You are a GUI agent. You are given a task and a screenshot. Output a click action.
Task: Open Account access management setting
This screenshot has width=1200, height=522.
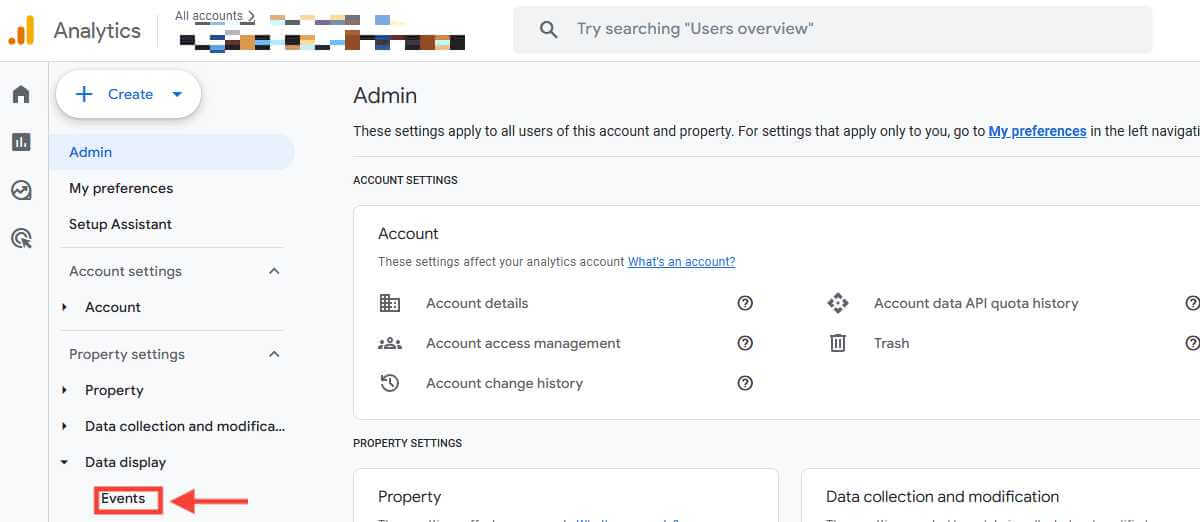pos(523,343)
